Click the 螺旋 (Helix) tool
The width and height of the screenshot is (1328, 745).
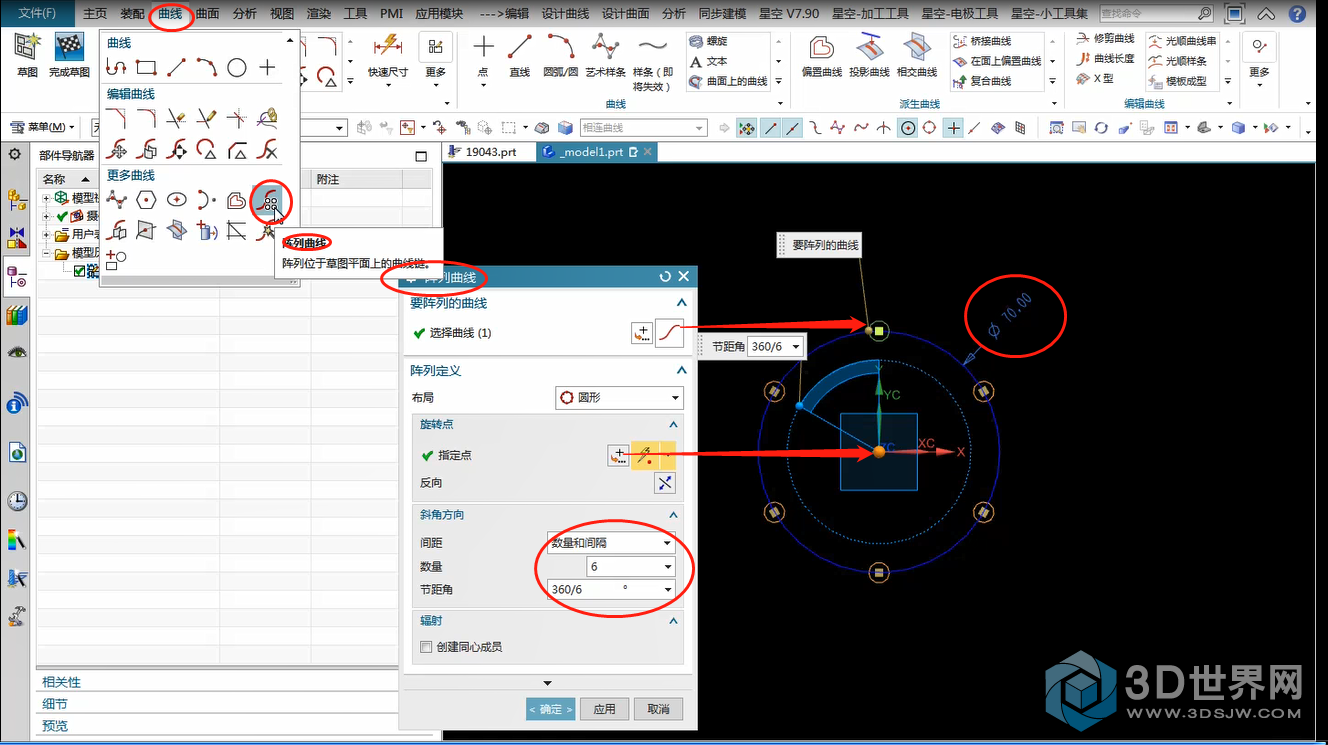tap(708, 41)
